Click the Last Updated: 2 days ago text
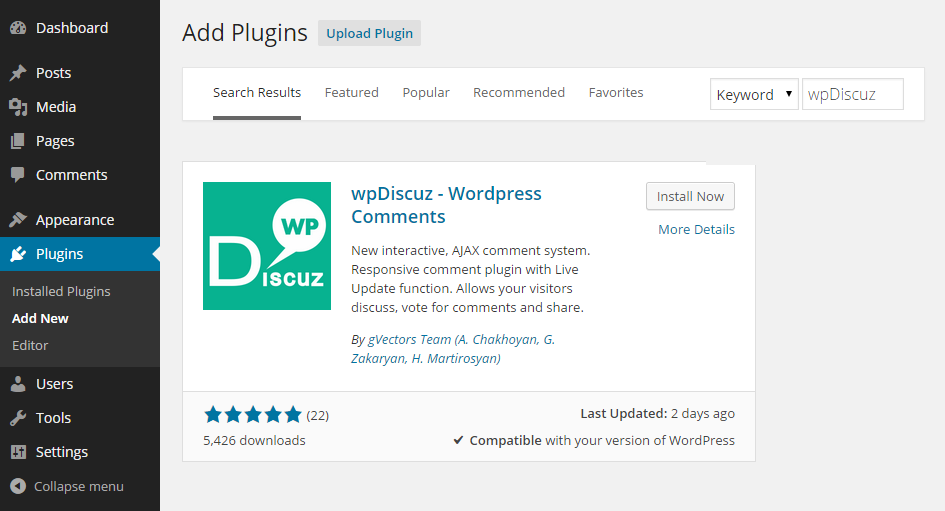 coord(658,413)
